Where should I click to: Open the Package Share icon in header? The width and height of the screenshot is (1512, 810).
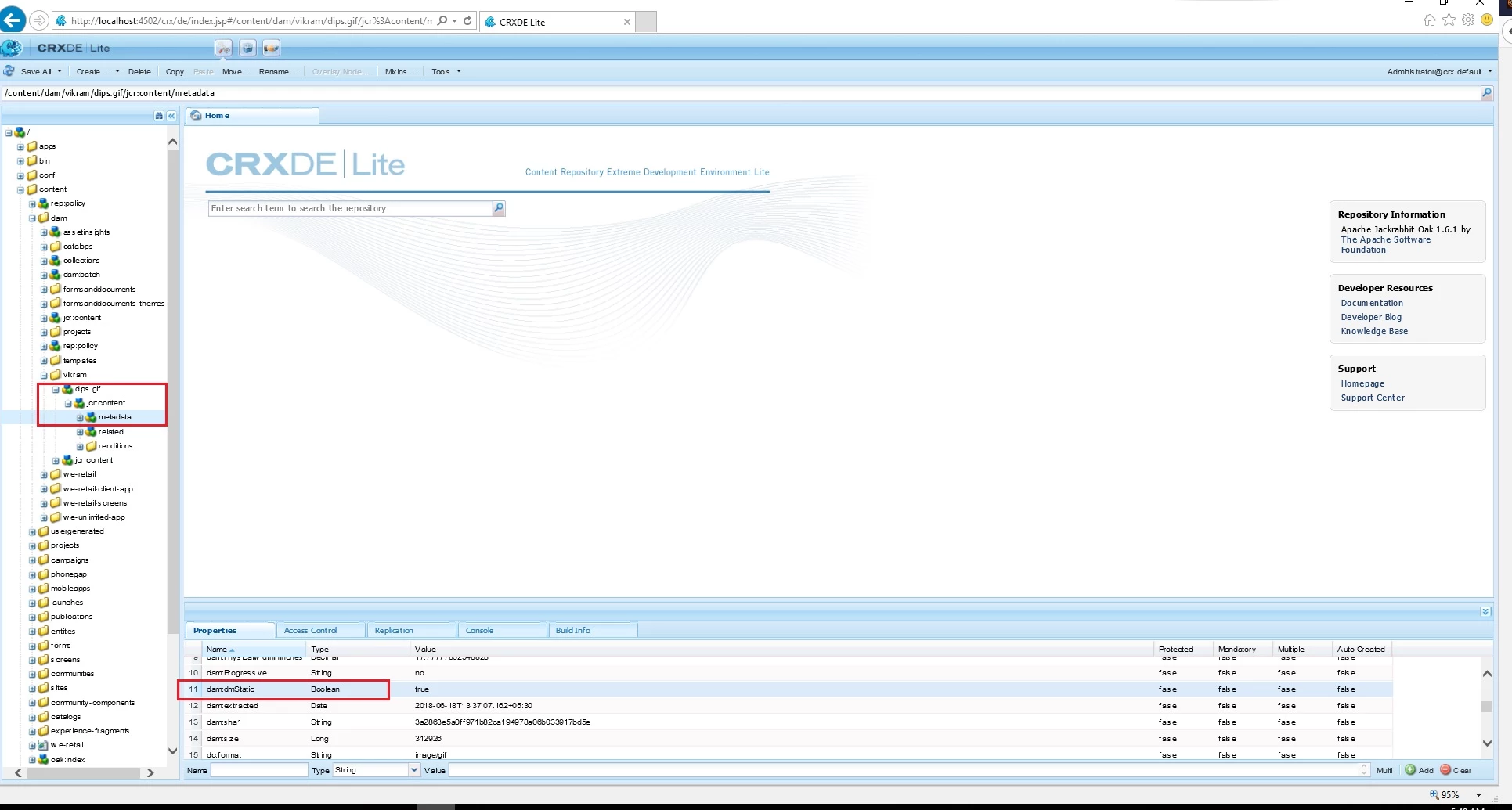point(271,49)
